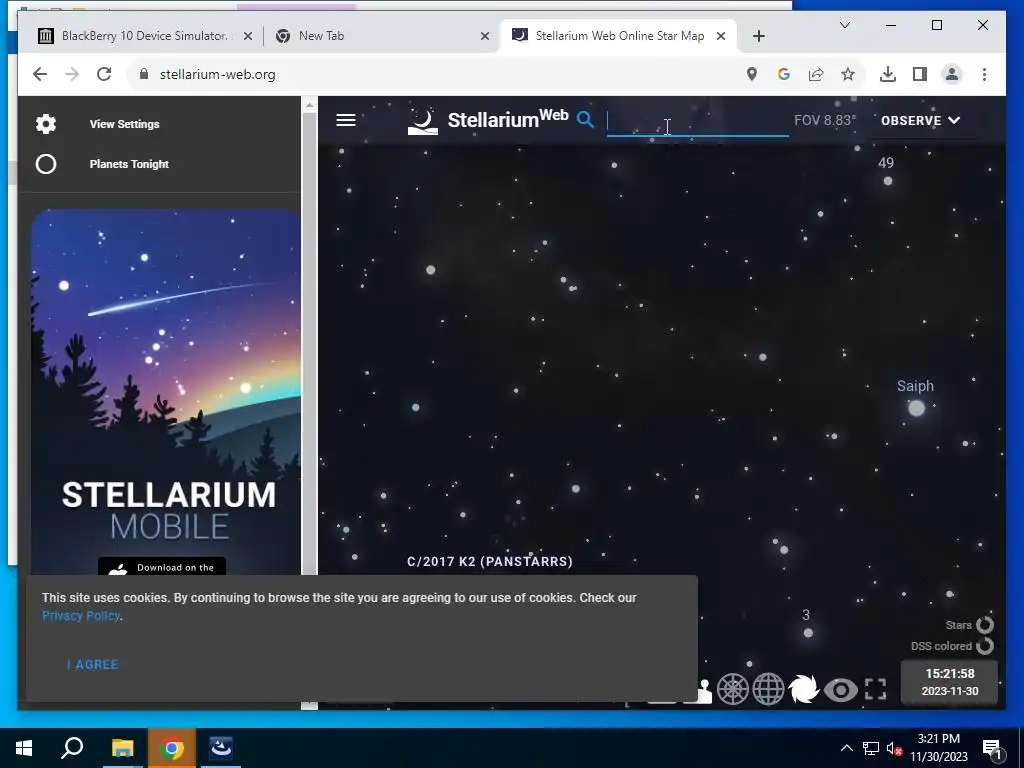Image resolution: width=1024 pixels, height=768 pixels.
Task: Show hidden system tray icons
Action: coord(846,748)
